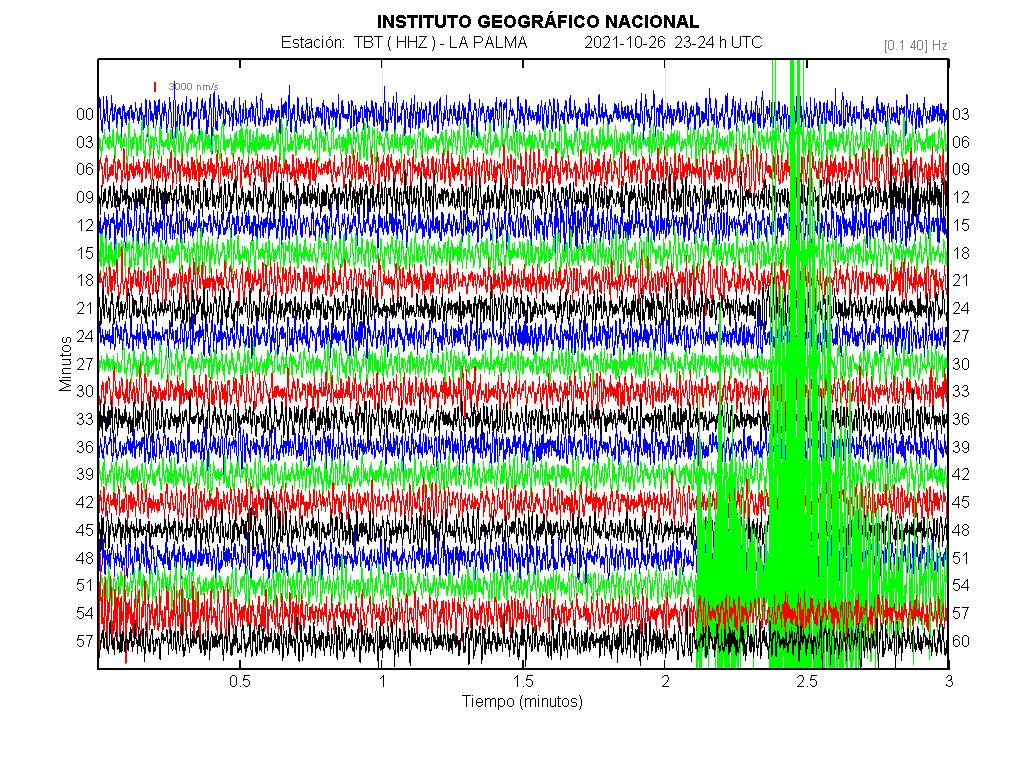
Task: Click the date text '2021-10-26 23-24 h UTC'
Action: coord(673,43)
